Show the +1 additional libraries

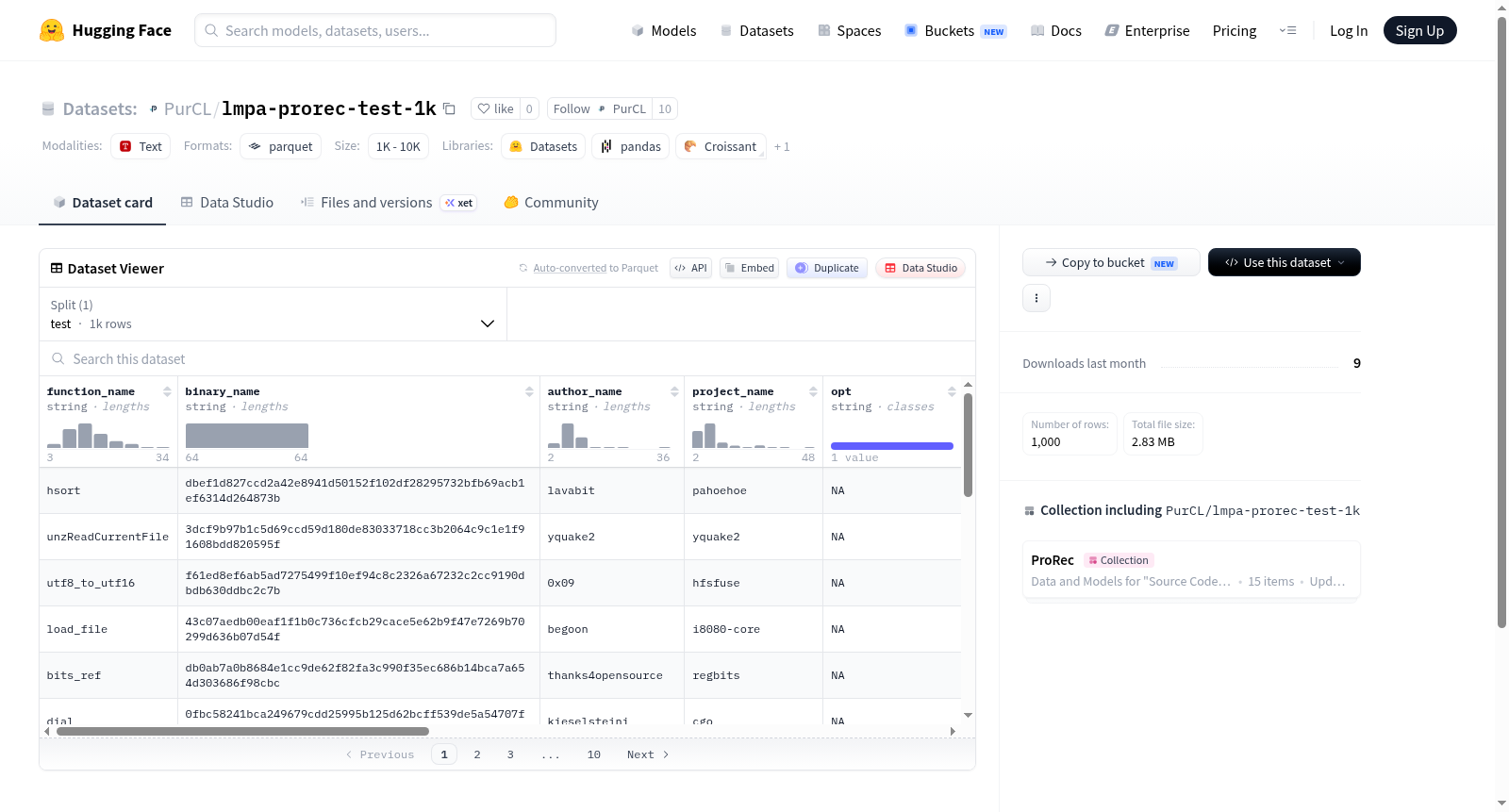[782, 147]
